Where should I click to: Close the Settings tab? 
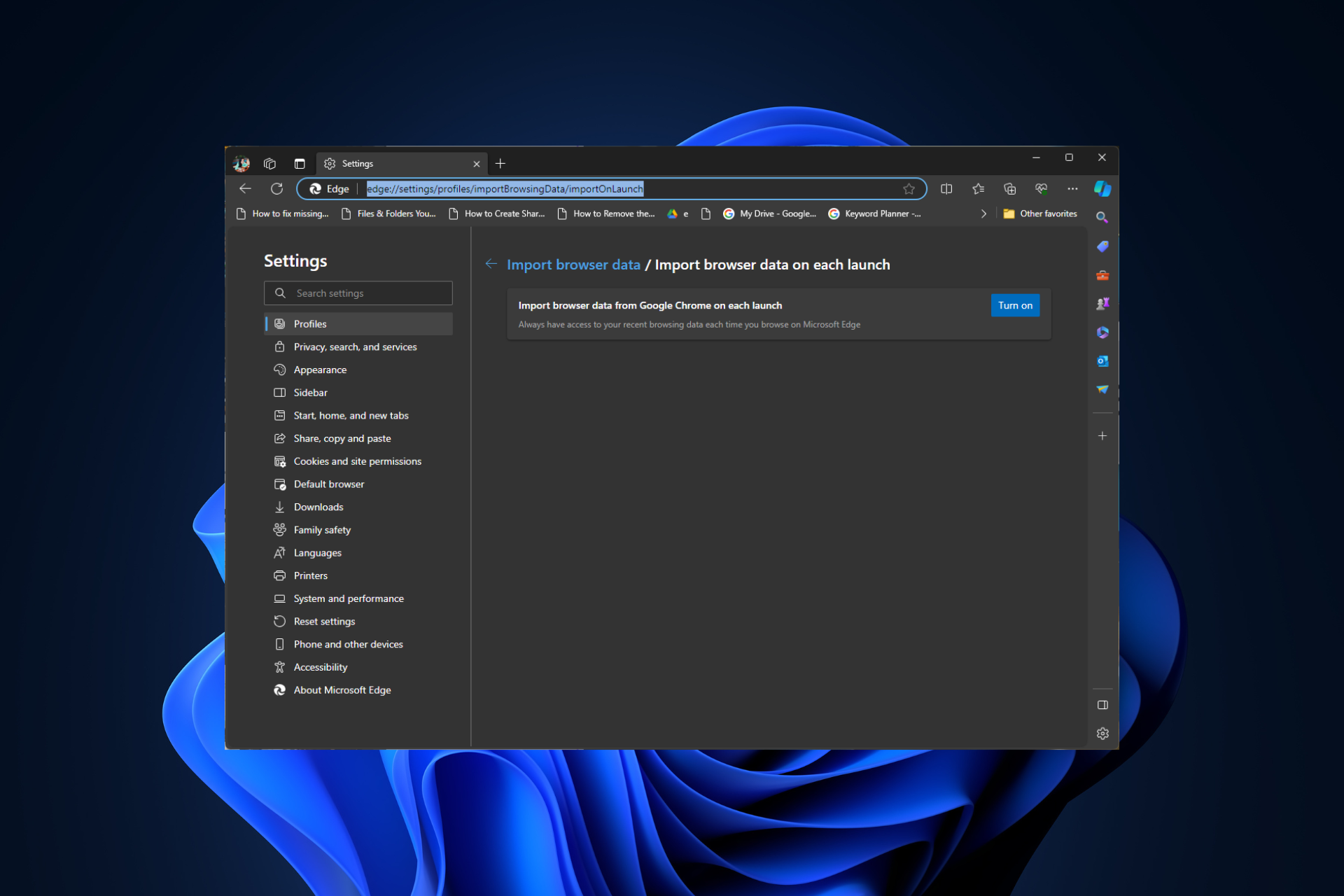[x=477, y=164]
